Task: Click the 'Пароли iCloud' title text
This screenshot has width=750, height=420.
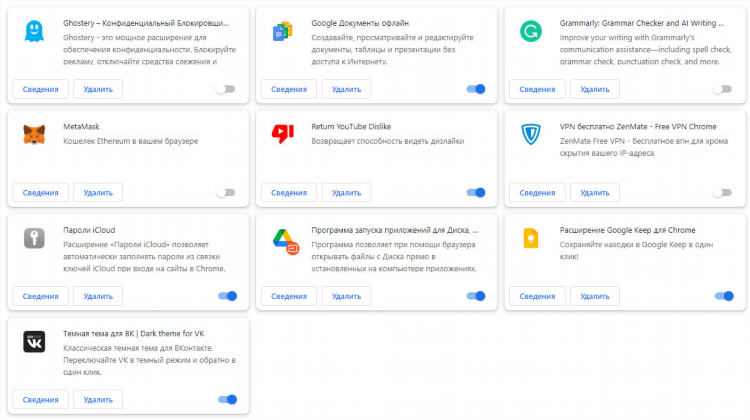Action: (x=89, y=230)
